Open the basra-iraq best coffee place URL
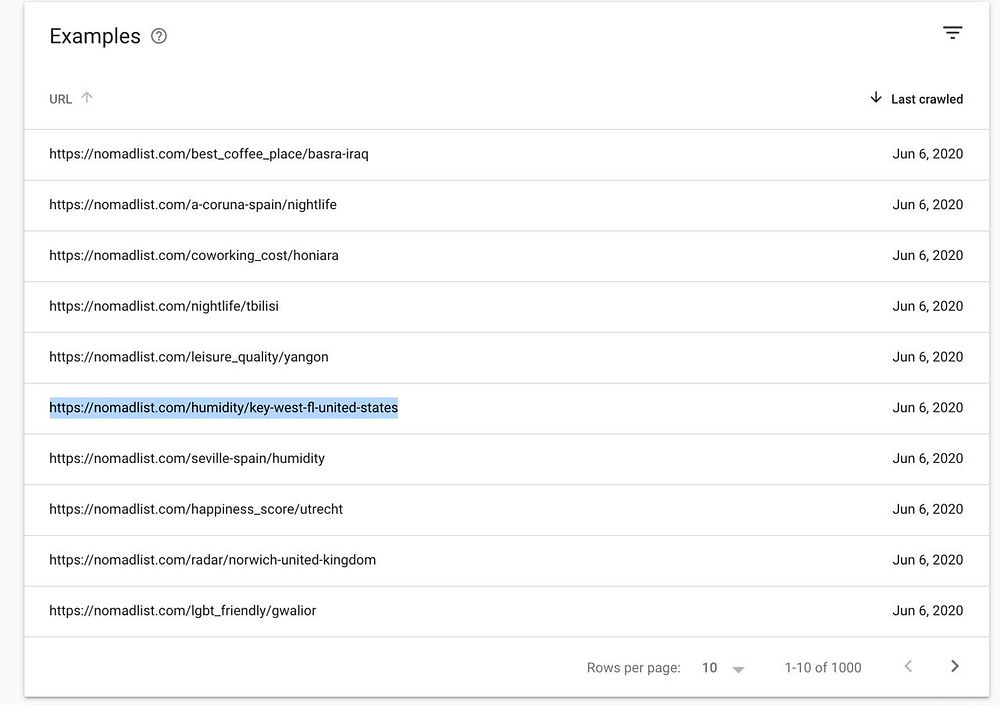The image size is (1000, 705). click(209, 154)
